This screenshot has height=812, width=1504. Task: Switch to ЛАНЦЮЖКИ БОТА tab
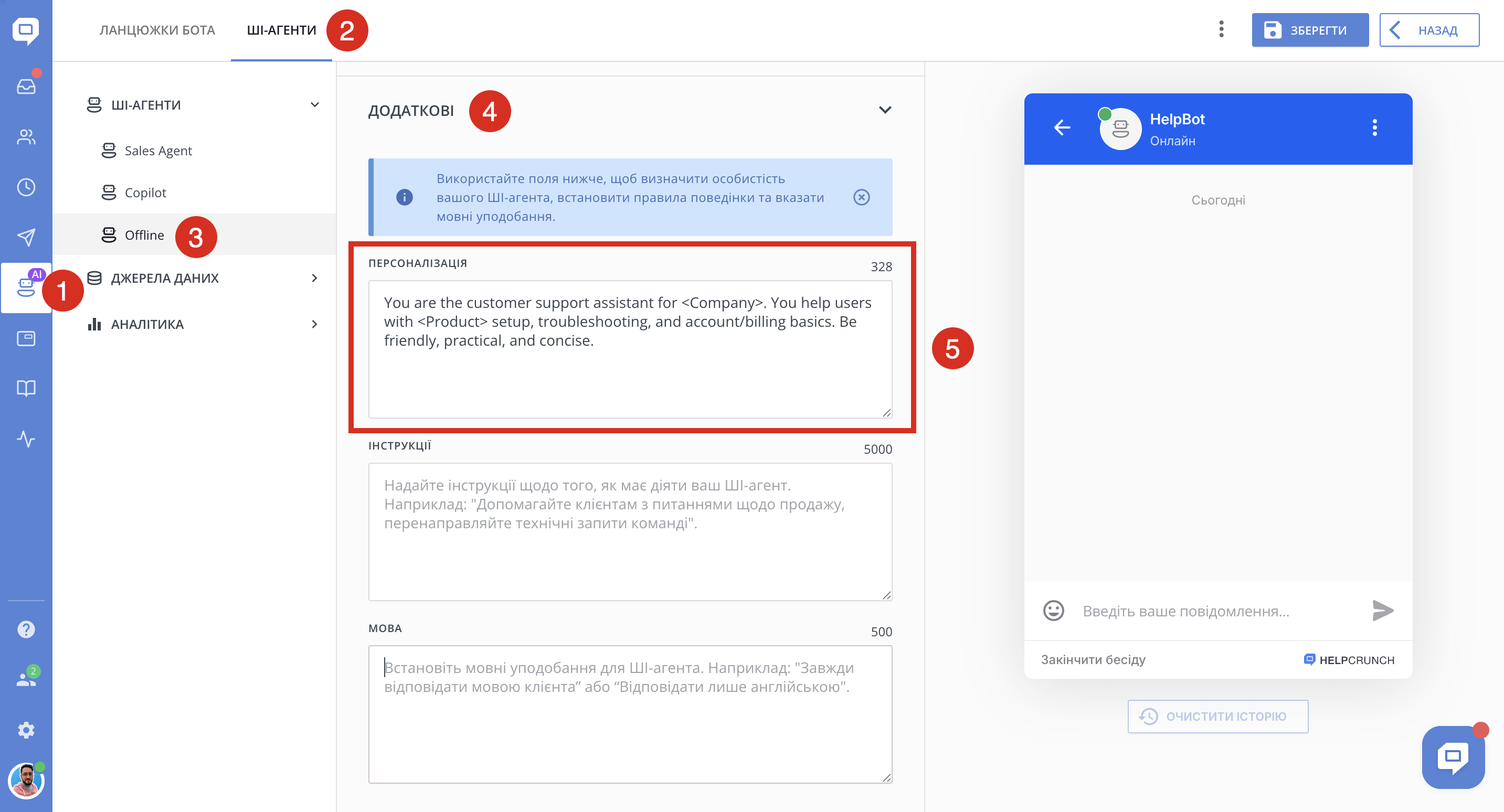click(x=157, y=30)
